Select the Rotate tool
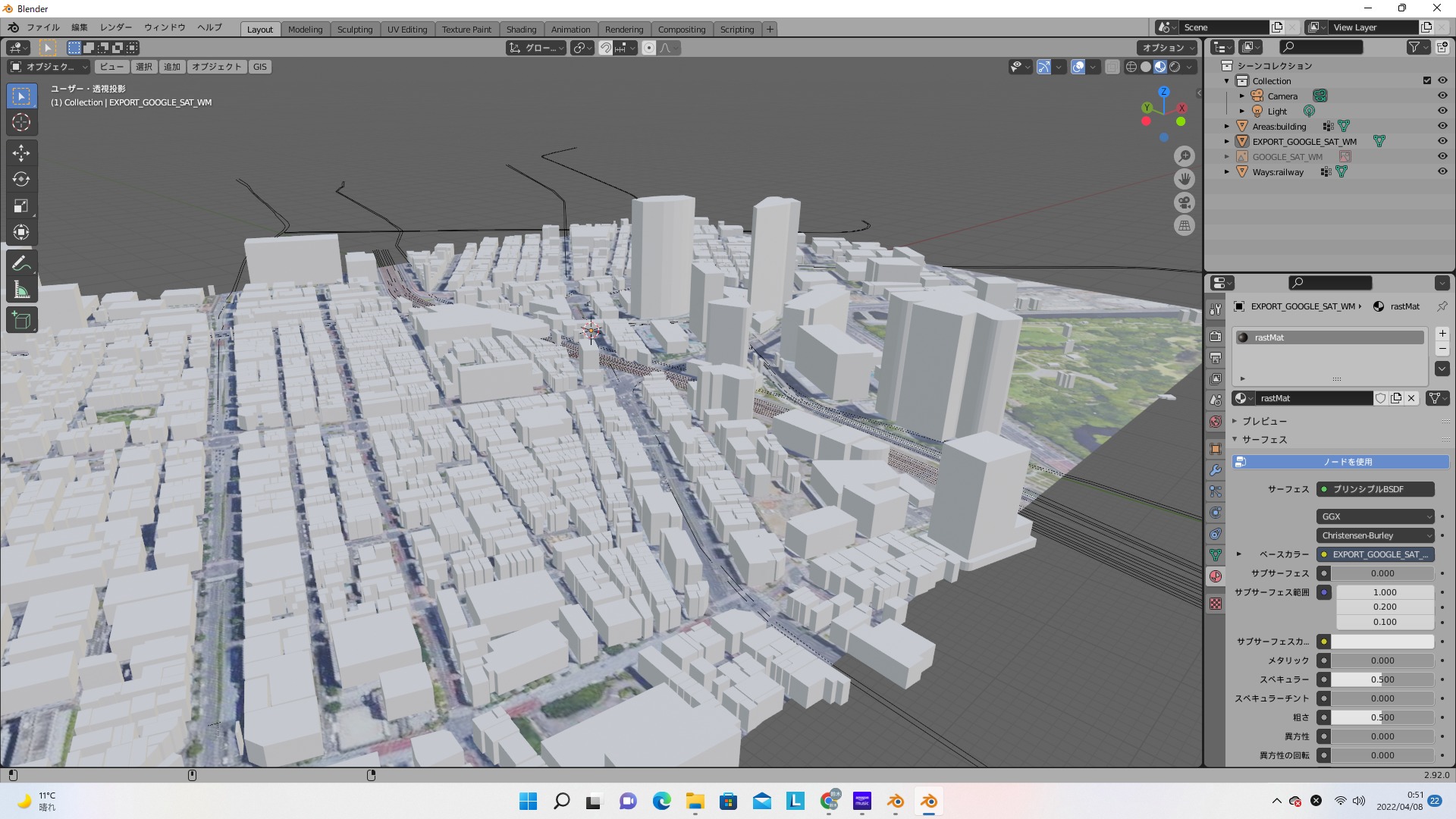 pos(21,180)
